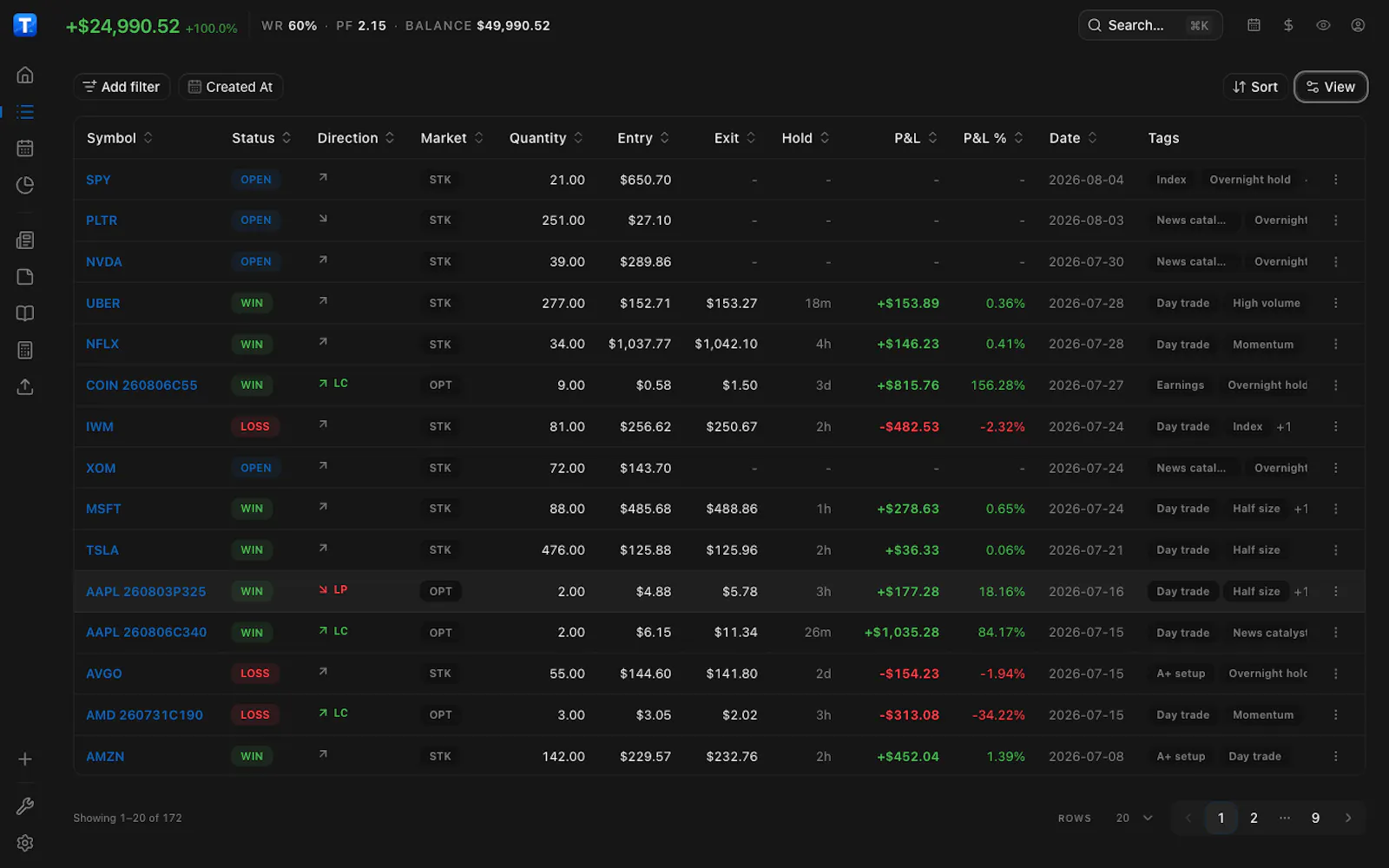The height and width of the screenshot is (868, 1389).
Task: Open the calculator icon in sidebar
Action: tap(25, 351)
